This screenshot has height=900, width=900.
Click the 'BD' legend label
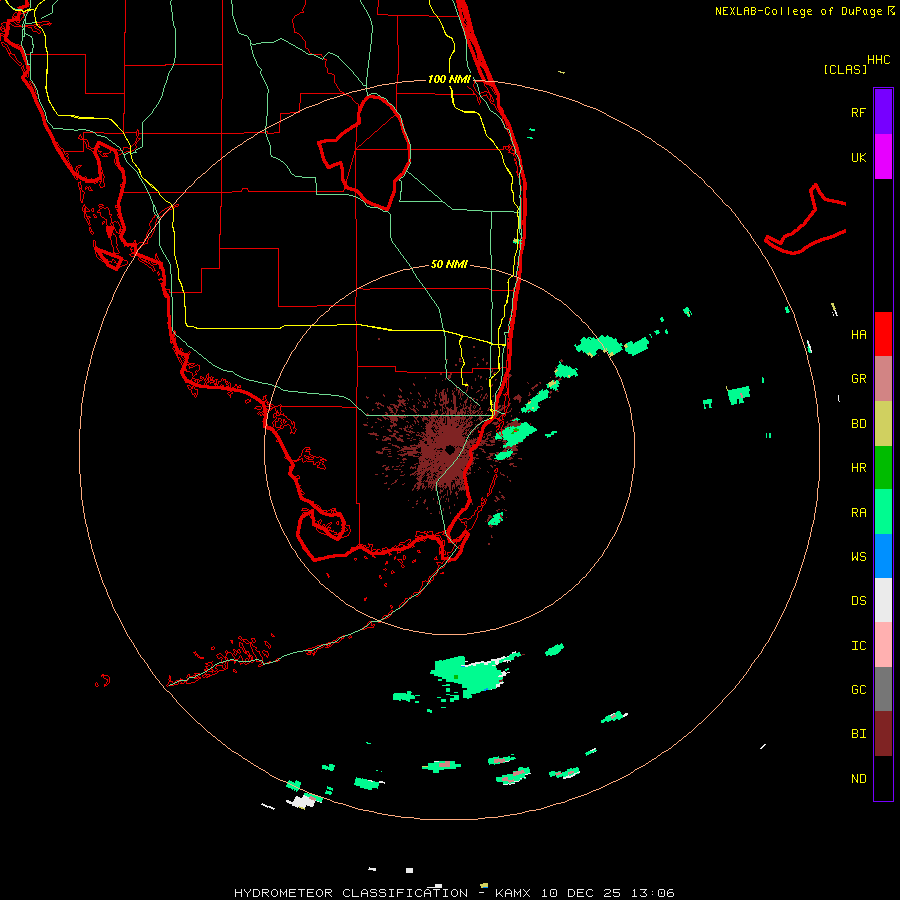[858, 424]
